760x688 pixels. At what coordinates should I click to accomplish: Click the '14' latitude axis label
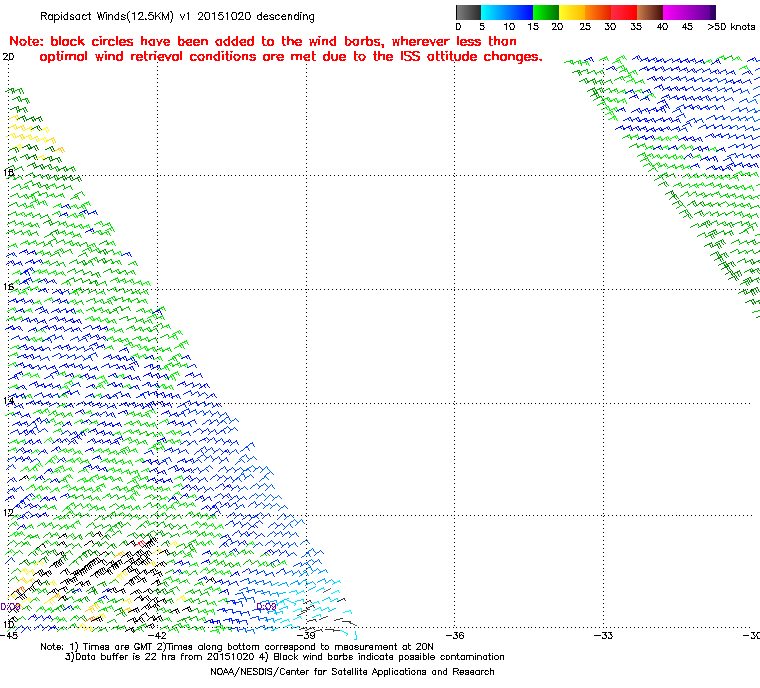8,400
